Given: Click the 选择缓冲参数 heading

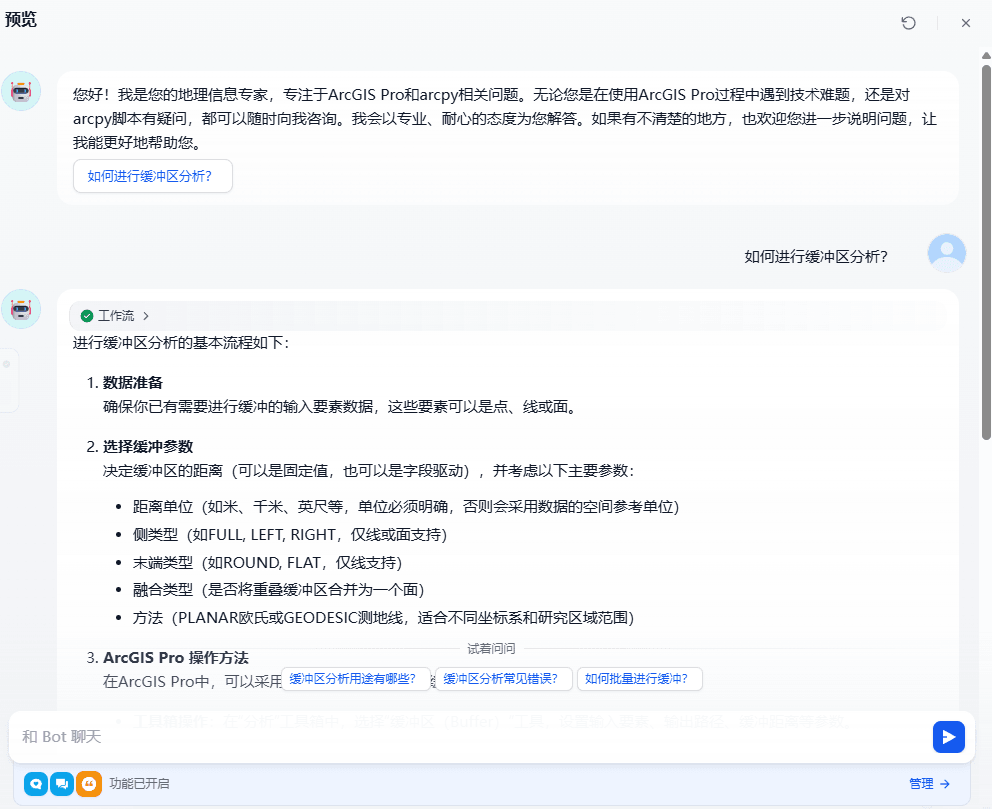Looking at the screenshot, I should (x=148, y=447).
